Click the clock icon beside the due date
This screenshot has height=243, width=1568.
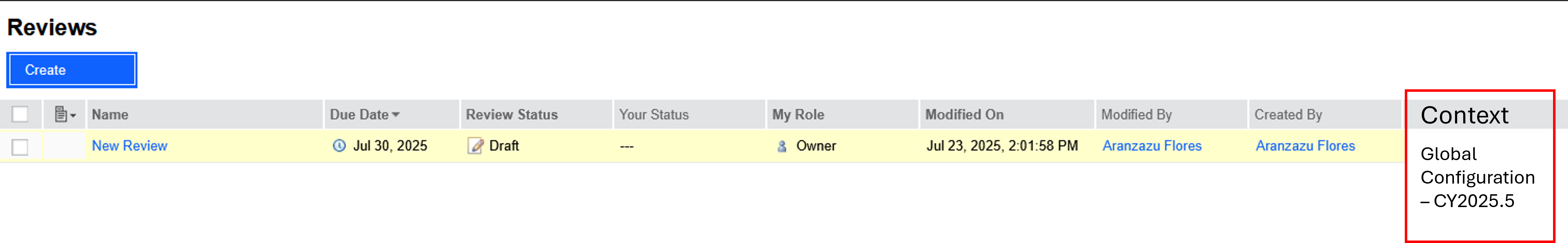pos(339,146)
